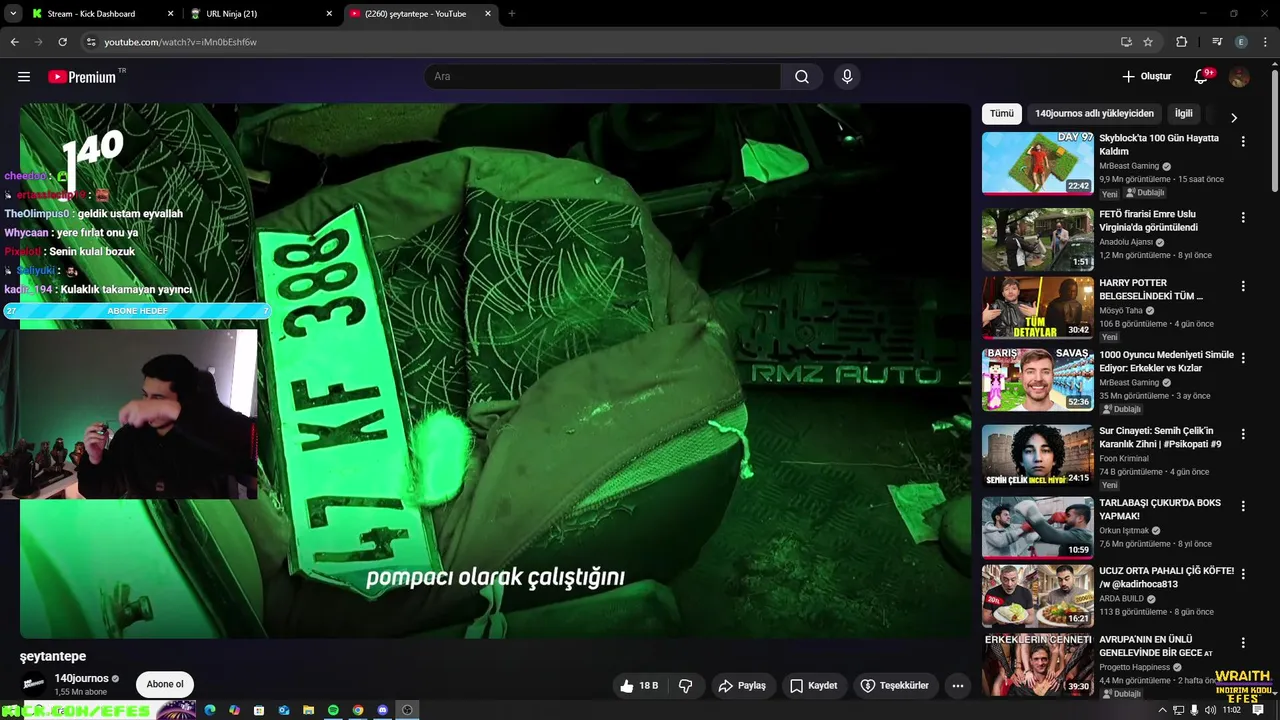Click the Kaydet save button

coord(814,685)
